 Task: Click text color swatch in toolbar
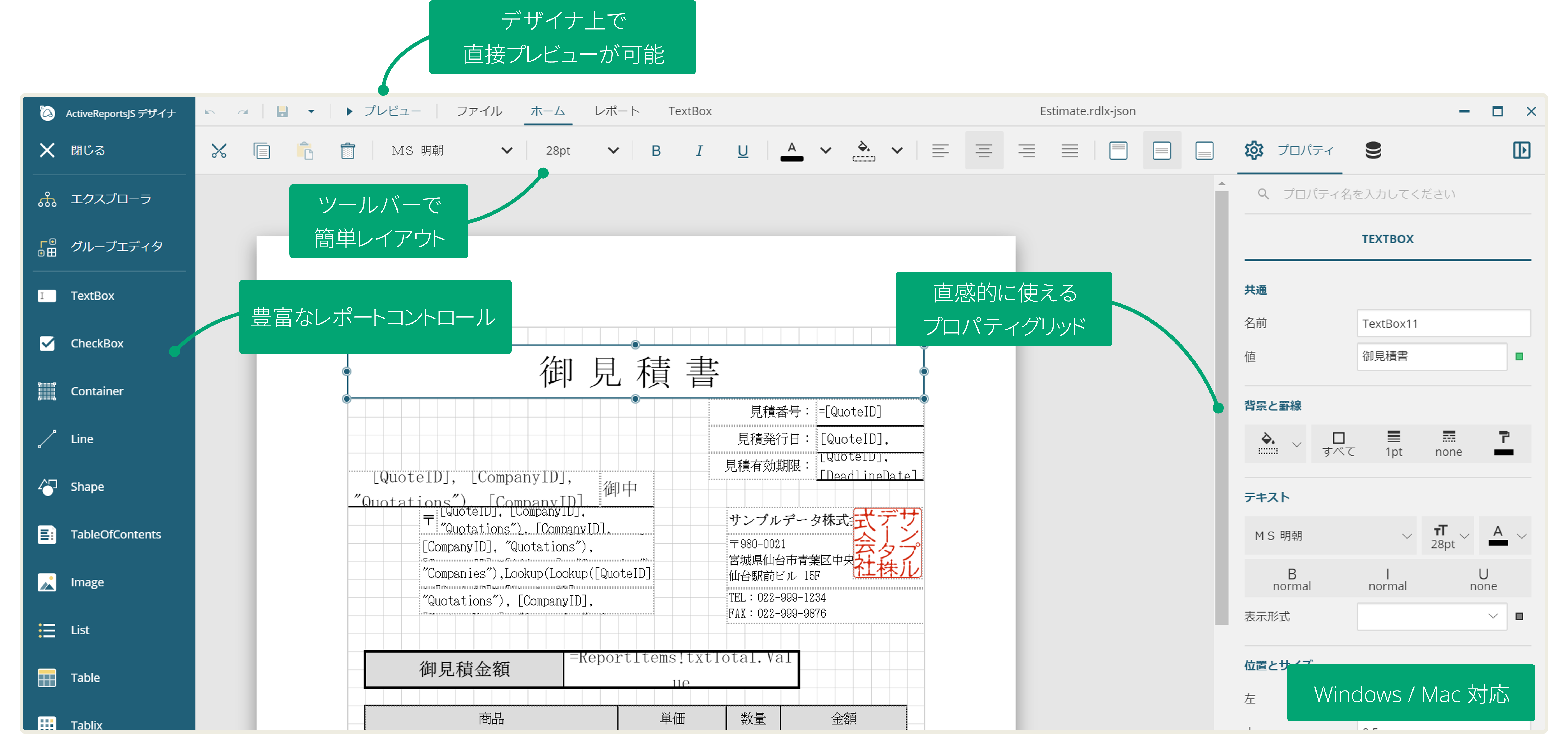coord(791,150)
